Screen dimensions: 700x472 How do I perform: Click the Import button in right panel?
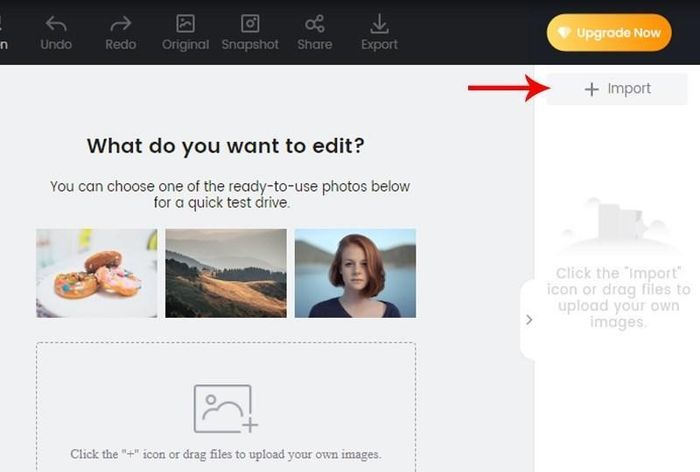point(617,89)
